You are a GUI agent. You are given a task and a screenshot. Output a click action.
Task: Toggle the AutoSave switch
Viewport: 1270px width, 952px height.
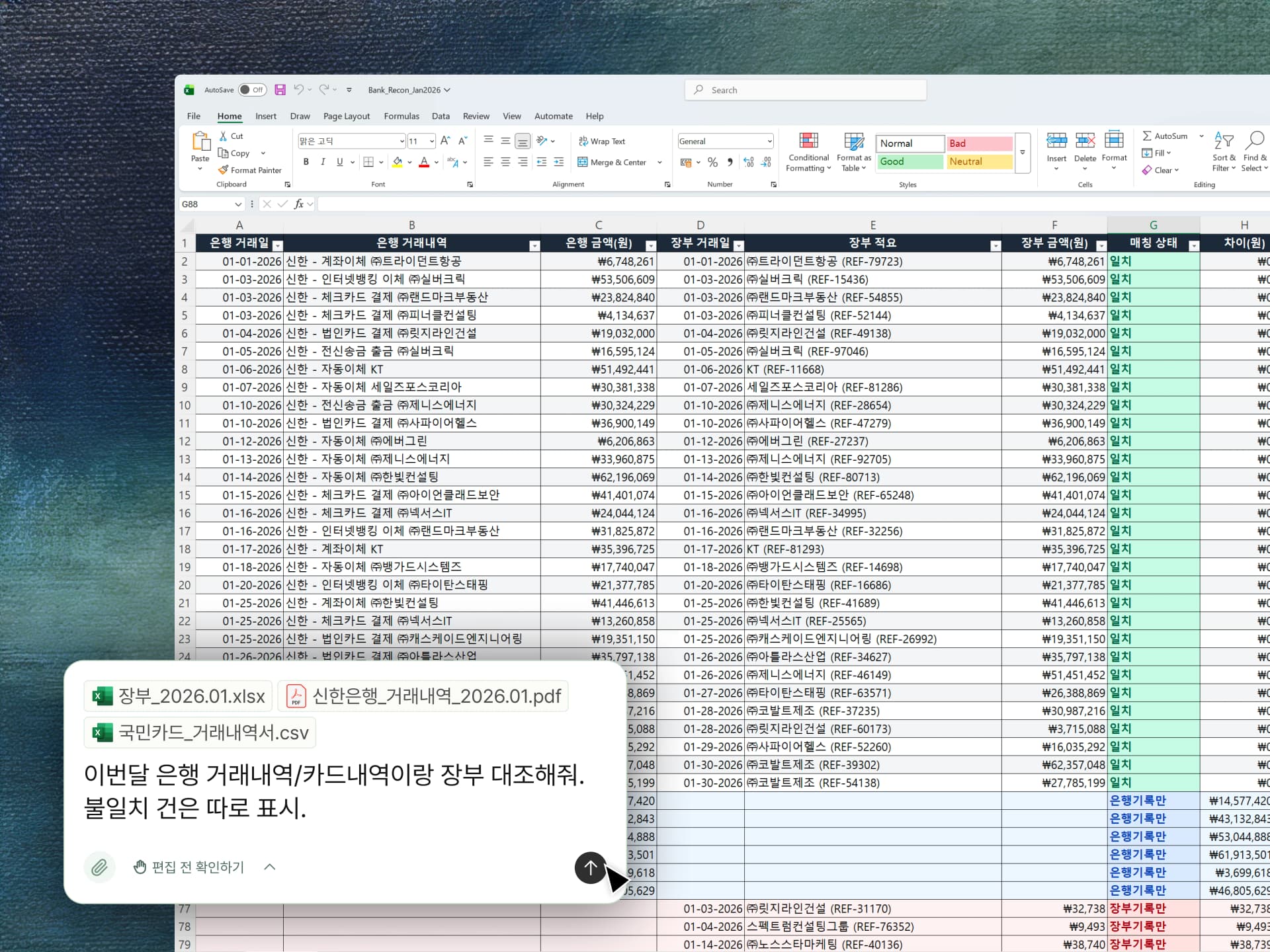click(252, 90)
